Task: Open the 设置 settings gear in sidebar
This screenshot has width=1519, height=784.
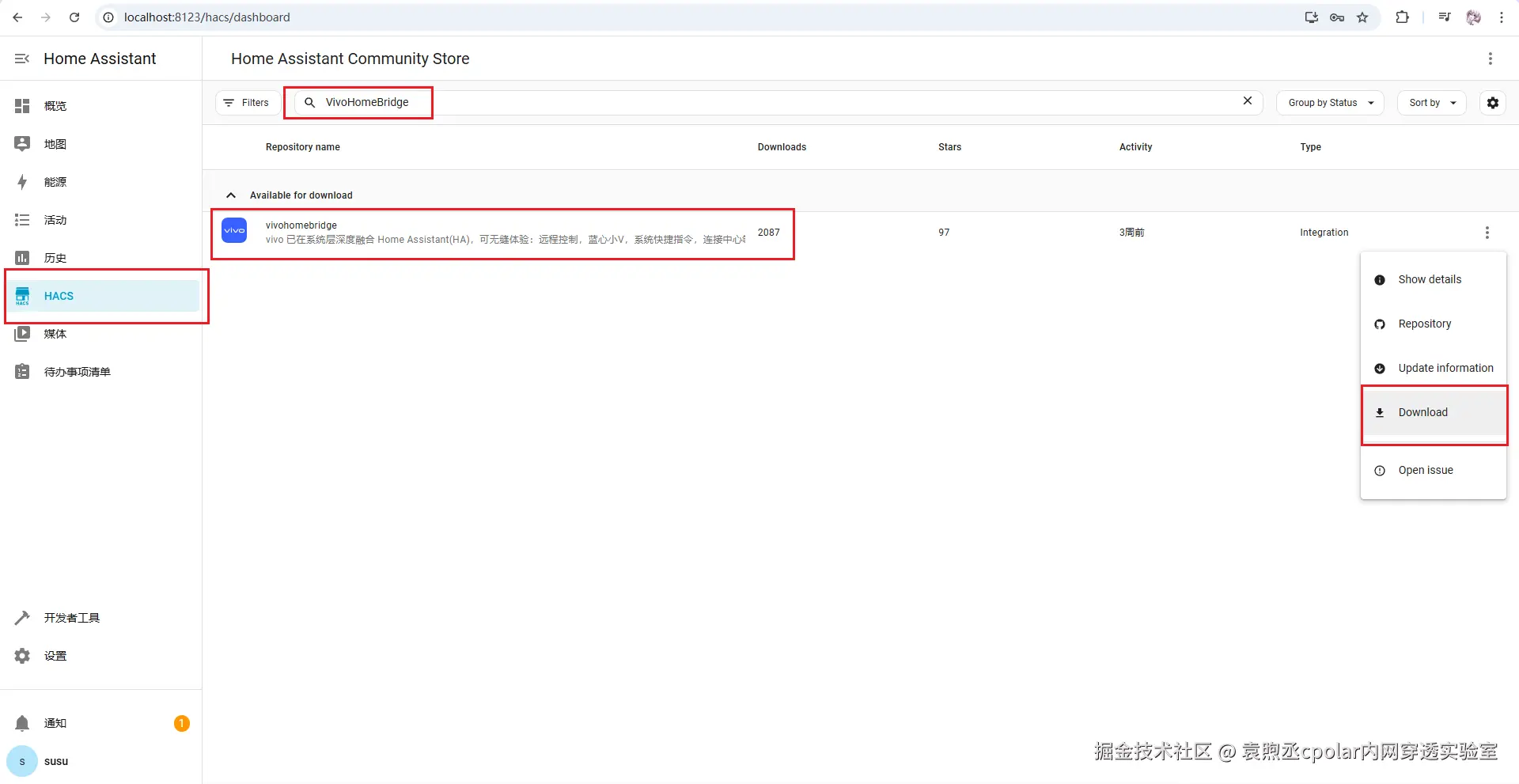Action: (x=22, y=656)
